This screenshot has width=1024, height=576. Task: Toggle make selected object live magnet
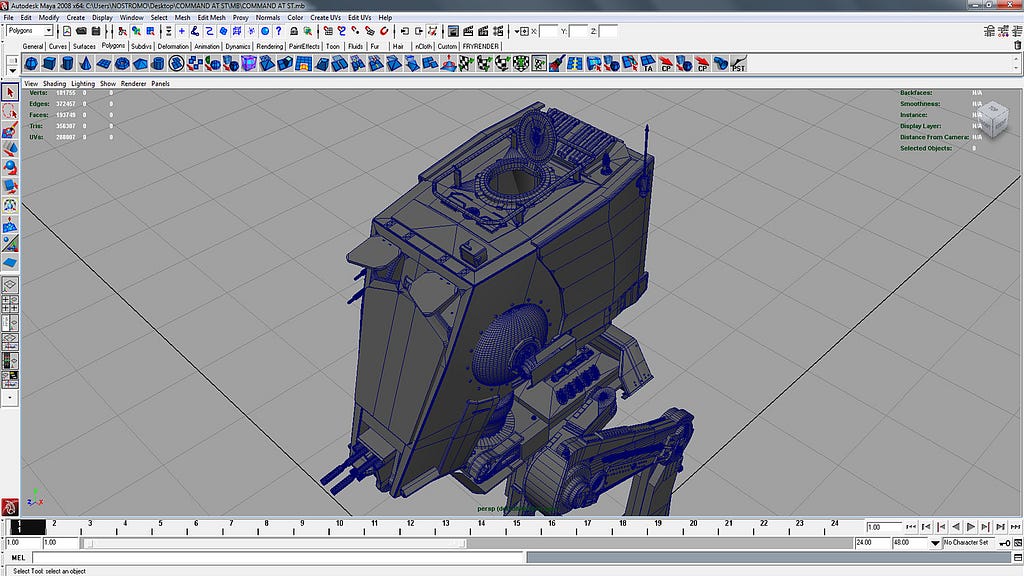[x=385, y=31]
